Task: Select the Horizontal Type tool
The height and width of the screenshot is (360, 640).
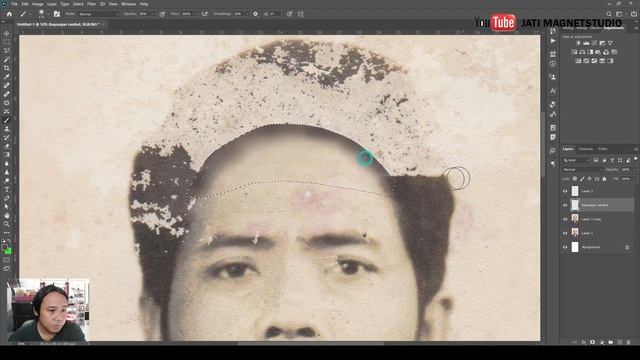Action: coord(7,189)
